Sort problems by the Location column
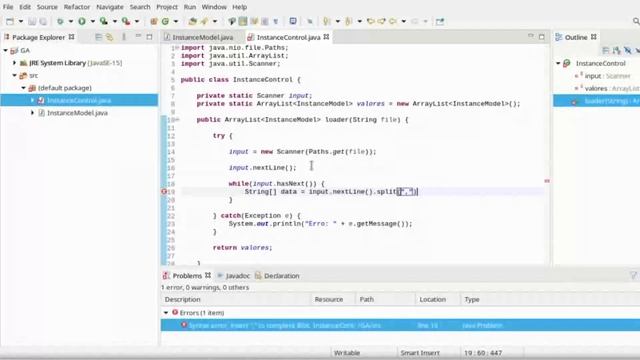 [438, 300]
